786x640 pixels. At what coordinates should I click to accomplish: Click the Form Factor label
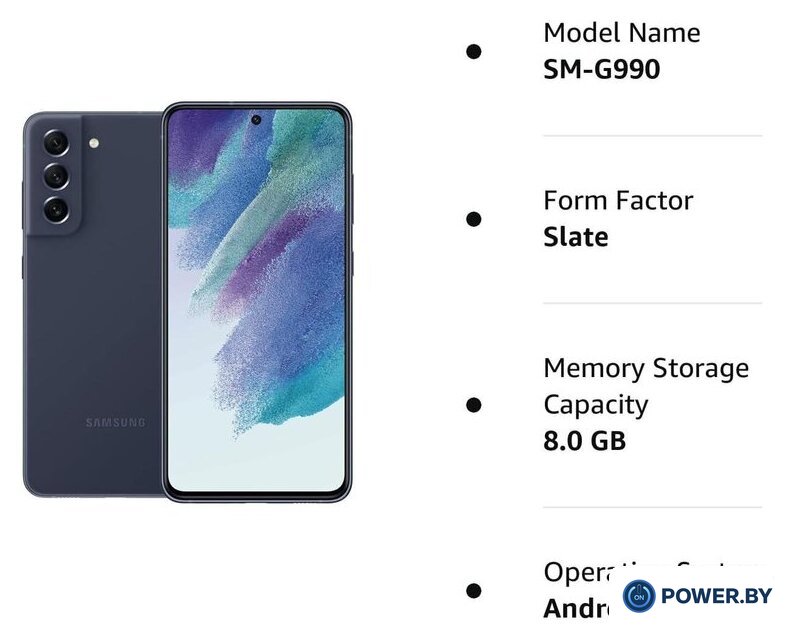coord(618,200)
